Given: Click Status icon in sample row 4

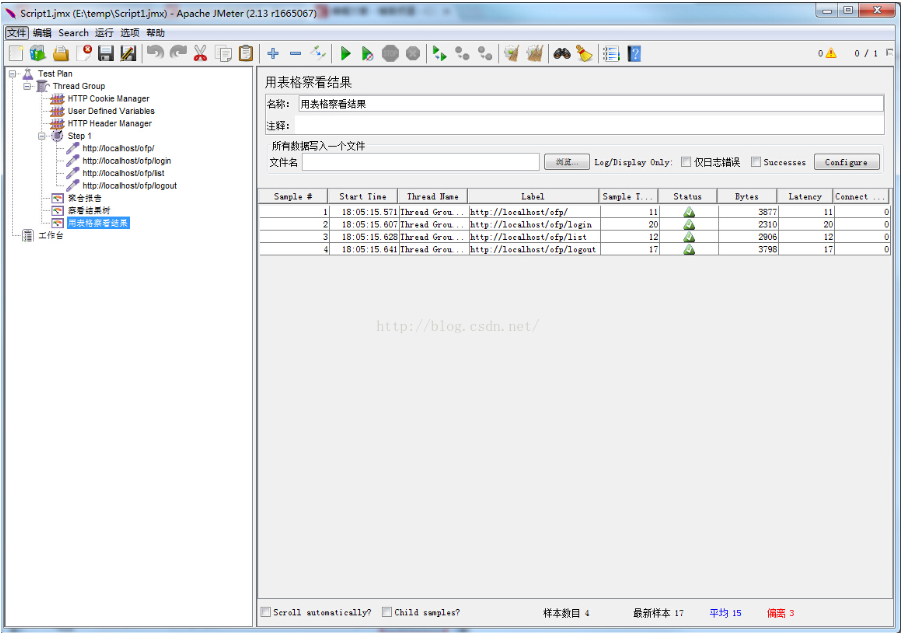Looking at the screenshot, I should [689, 249].
